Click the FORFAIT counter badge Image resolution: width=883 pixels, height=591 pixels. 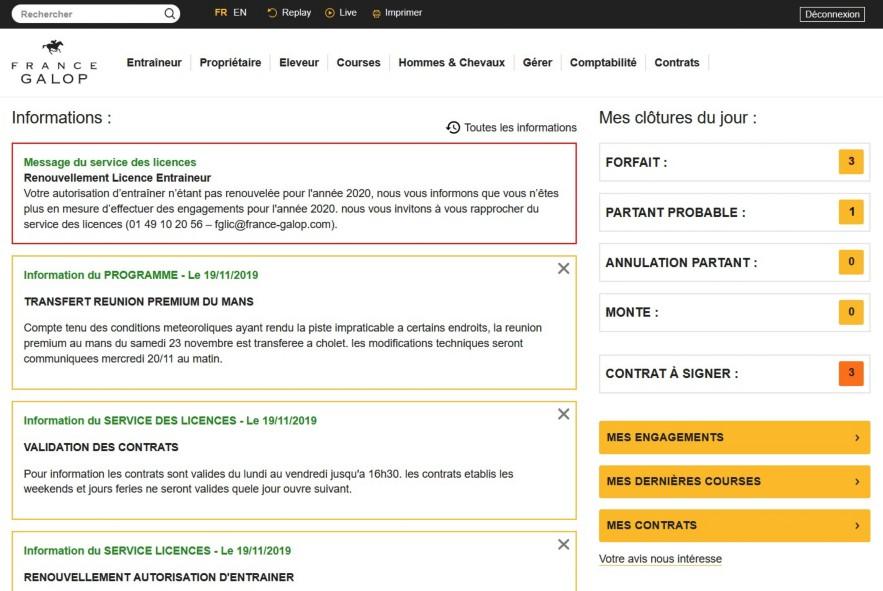click(852, 161)
